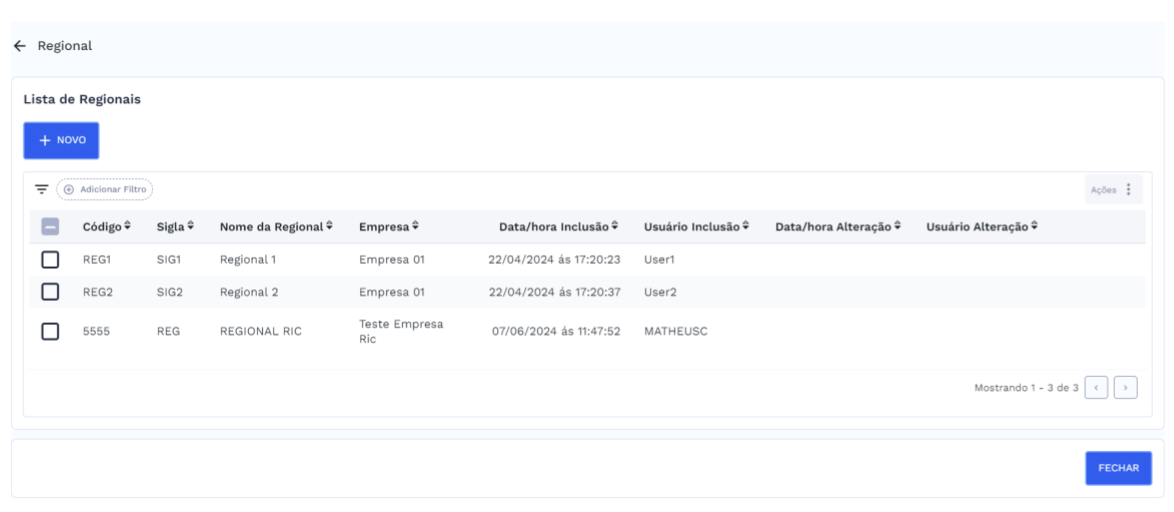This screenshot has width=1174, height=512.
Task: Click the FECHAR button
Action: click(x=1118, y=469)
